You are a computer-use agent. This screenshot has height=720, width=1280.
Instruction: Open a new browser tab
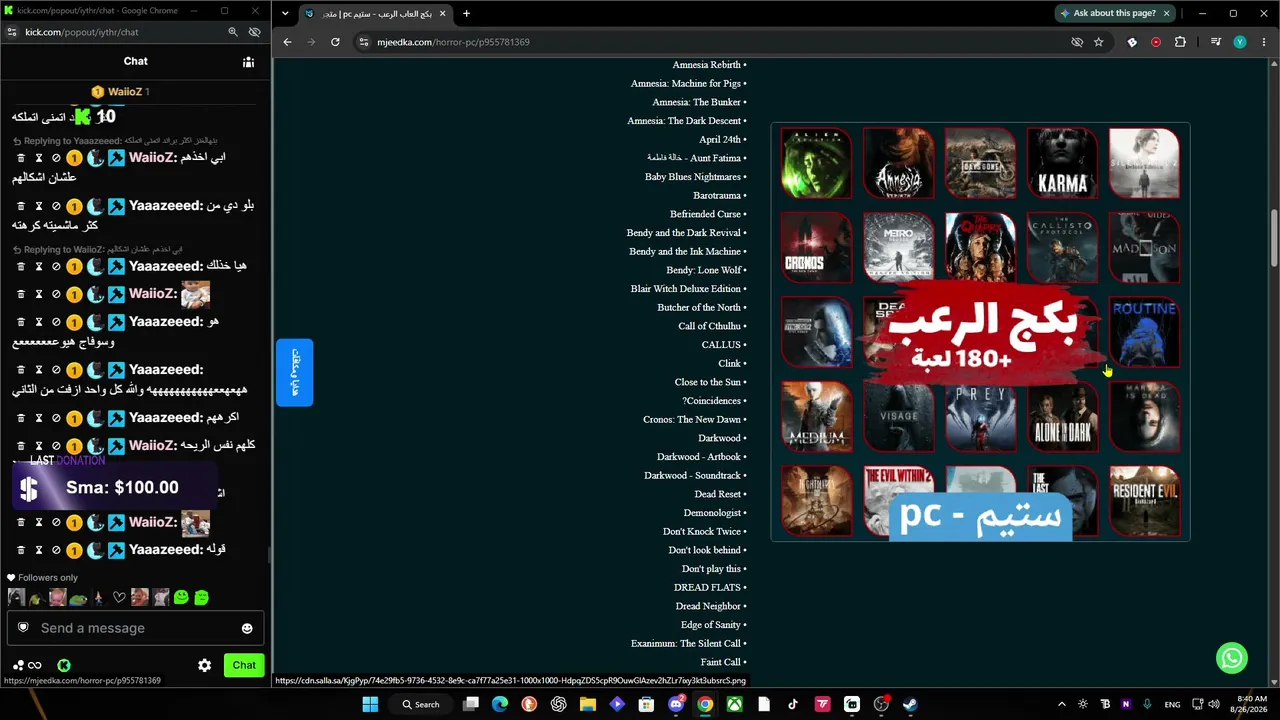click(x=466, y=13)
